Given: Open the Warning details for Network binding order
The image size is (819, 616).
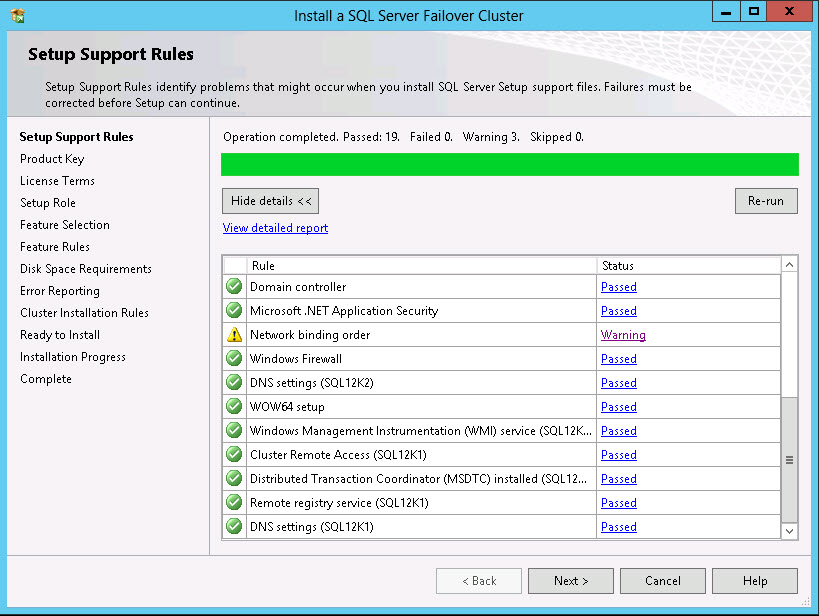Looking at the screenshot, I should (622, 334).
